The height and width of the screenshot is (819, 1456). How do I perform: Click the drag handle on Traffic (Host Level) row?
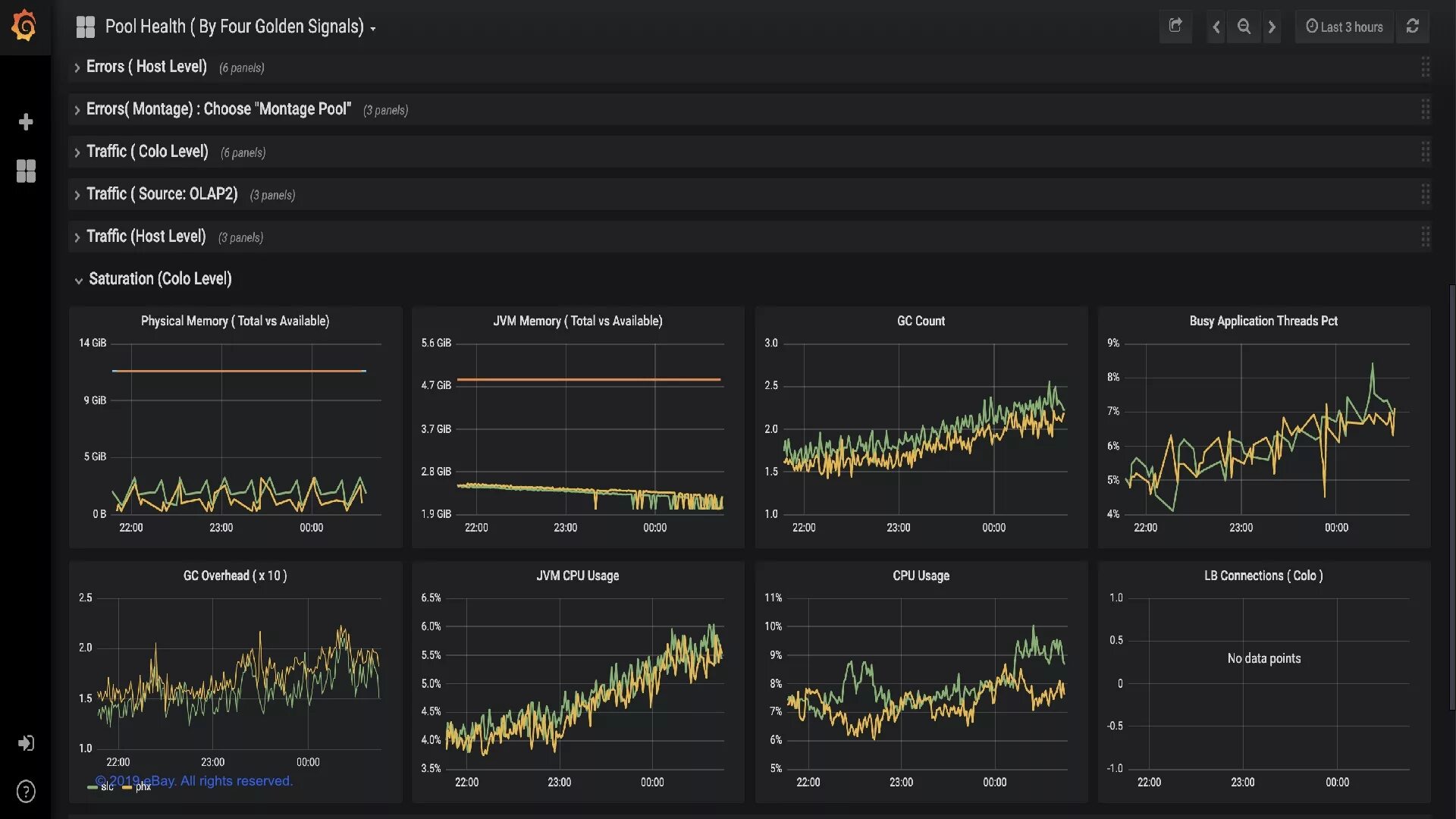click(1425, 237)
